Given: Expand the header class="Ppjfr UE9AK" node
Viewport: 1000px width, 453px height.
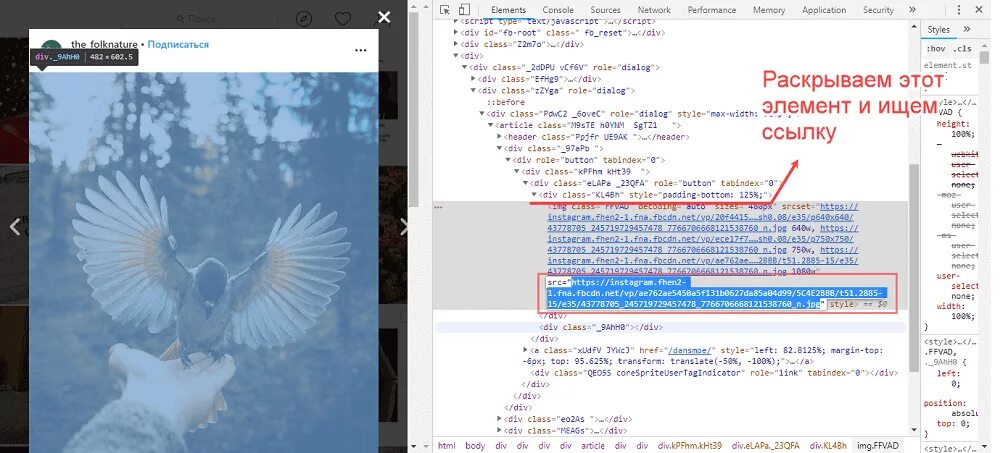Looking at the screenshot, I should 499,137.
